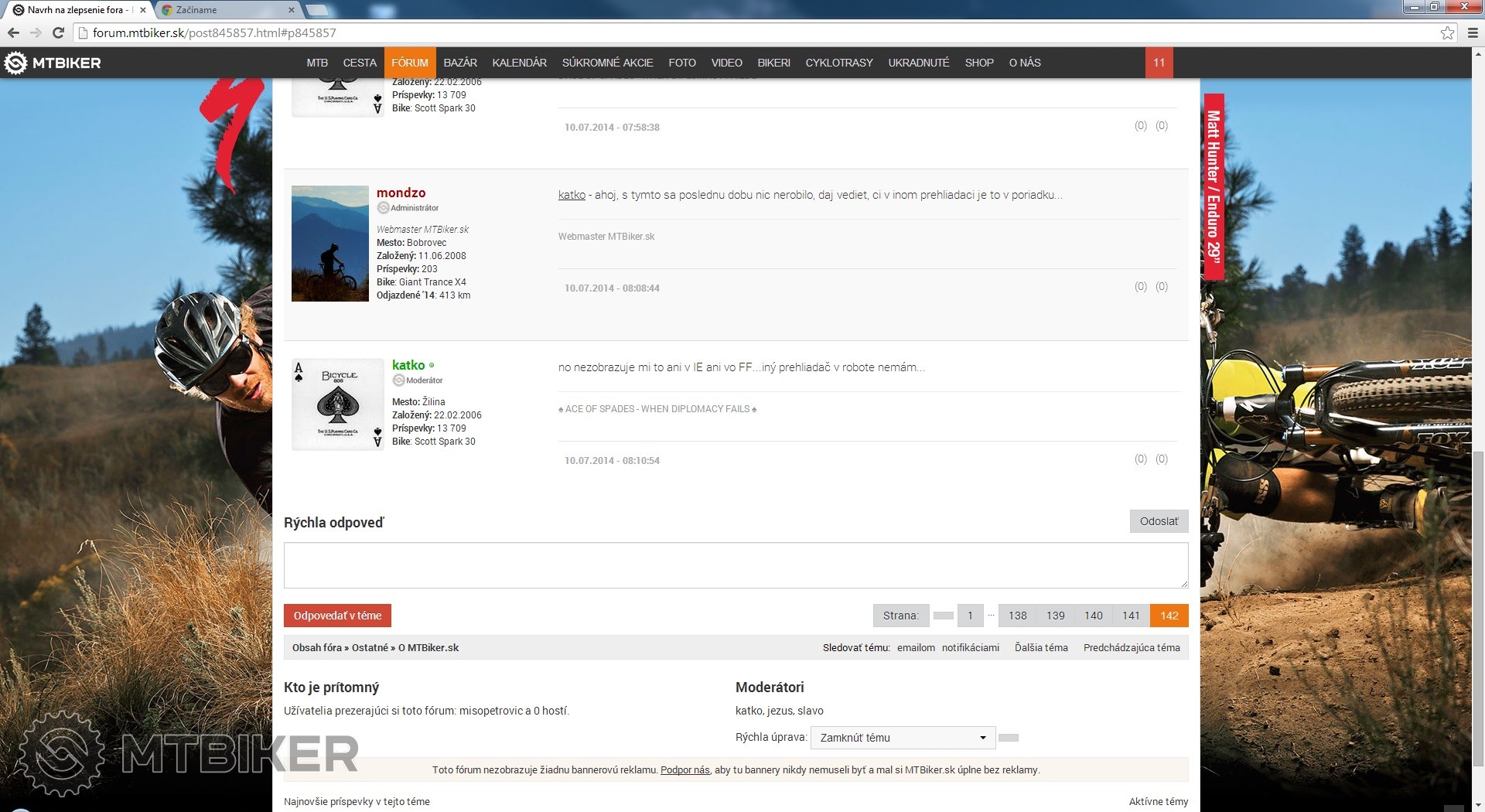This screenshot has height=812, width=1485.
Task: Go to forum page 138
Action: [x=1017, y=616]
